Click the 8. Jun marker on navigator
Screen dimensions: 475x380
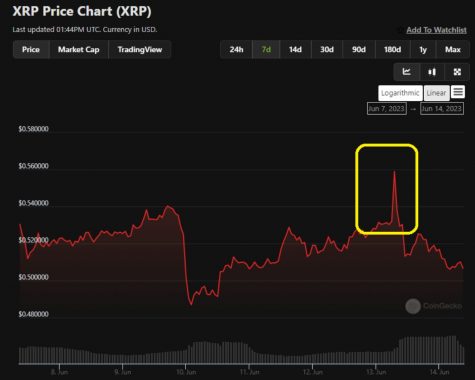(59, 372)
